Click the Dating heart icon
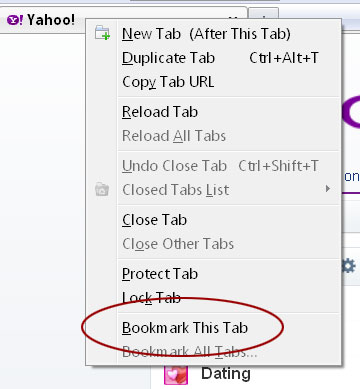This screenshot has height=389, width=360. [x=176, y=375]
